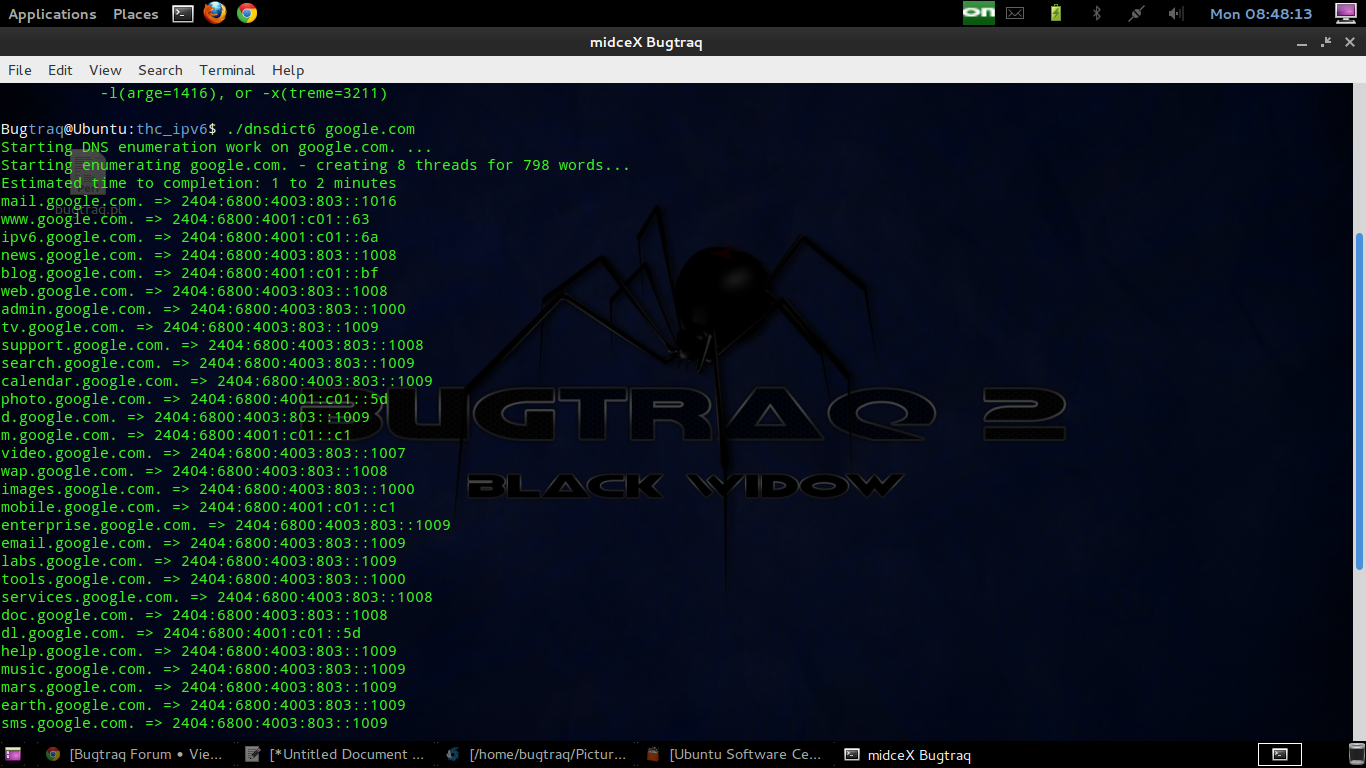Click the 'earth.google.com.' result line
Screen dimensions: 1366x768
(x=203, y=705)
